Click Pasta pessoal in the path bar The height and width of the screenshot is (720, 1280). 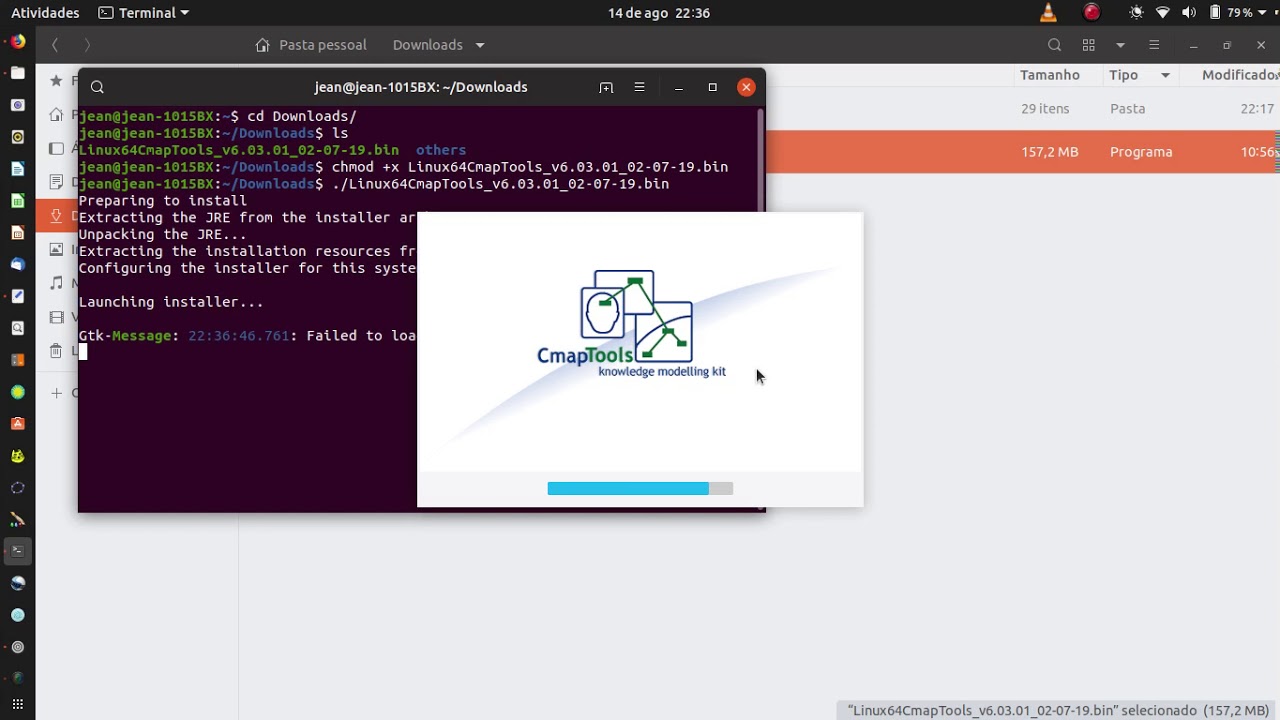(x=323, y=45)
